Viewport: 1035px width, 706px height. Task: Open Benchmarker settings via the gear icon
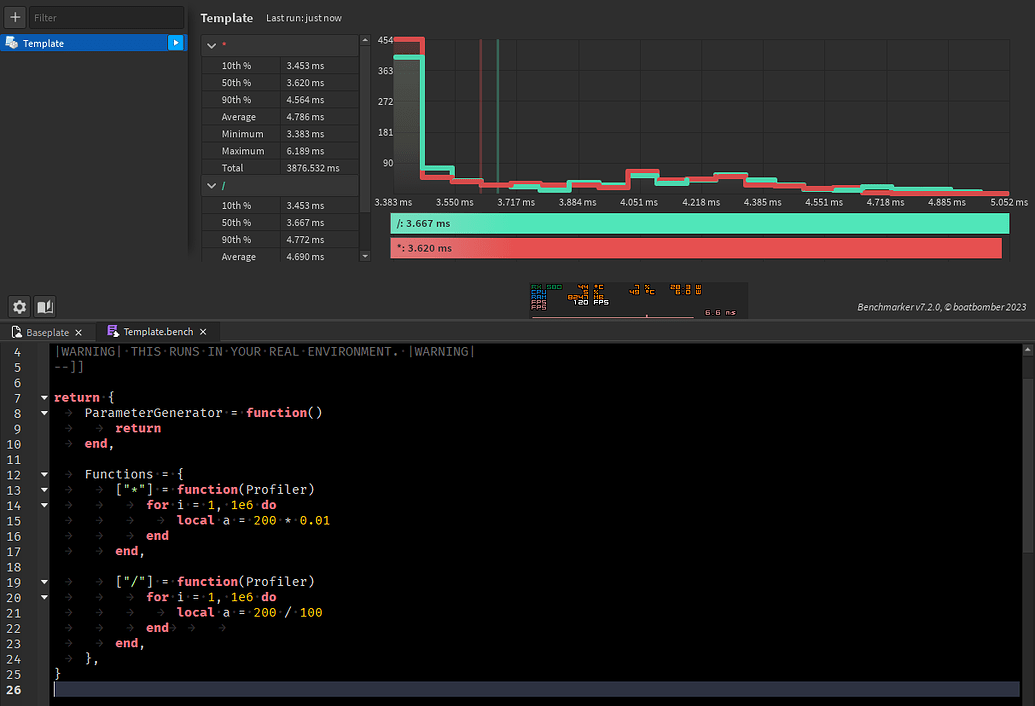tap(18, 307)
